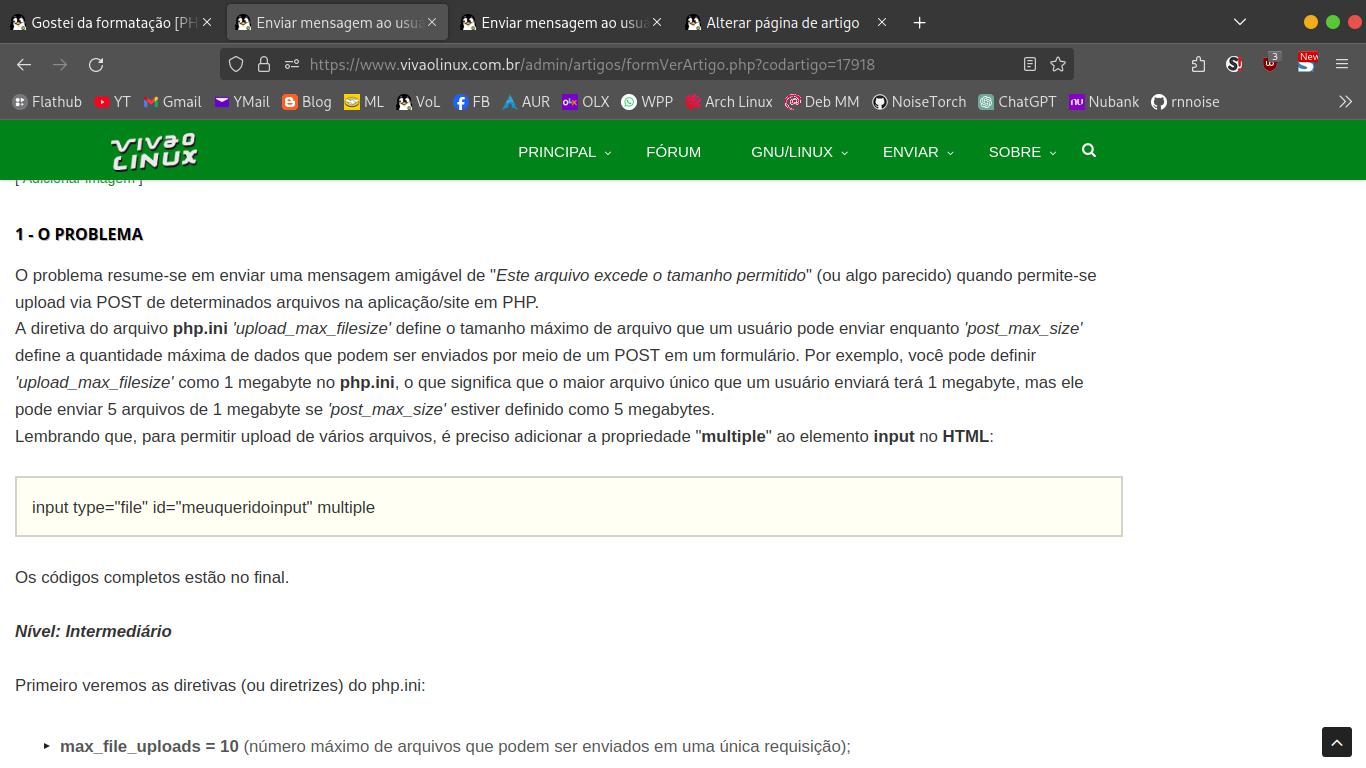Expand the GNU/LINUX navigation dropdown

pos(798,152)
